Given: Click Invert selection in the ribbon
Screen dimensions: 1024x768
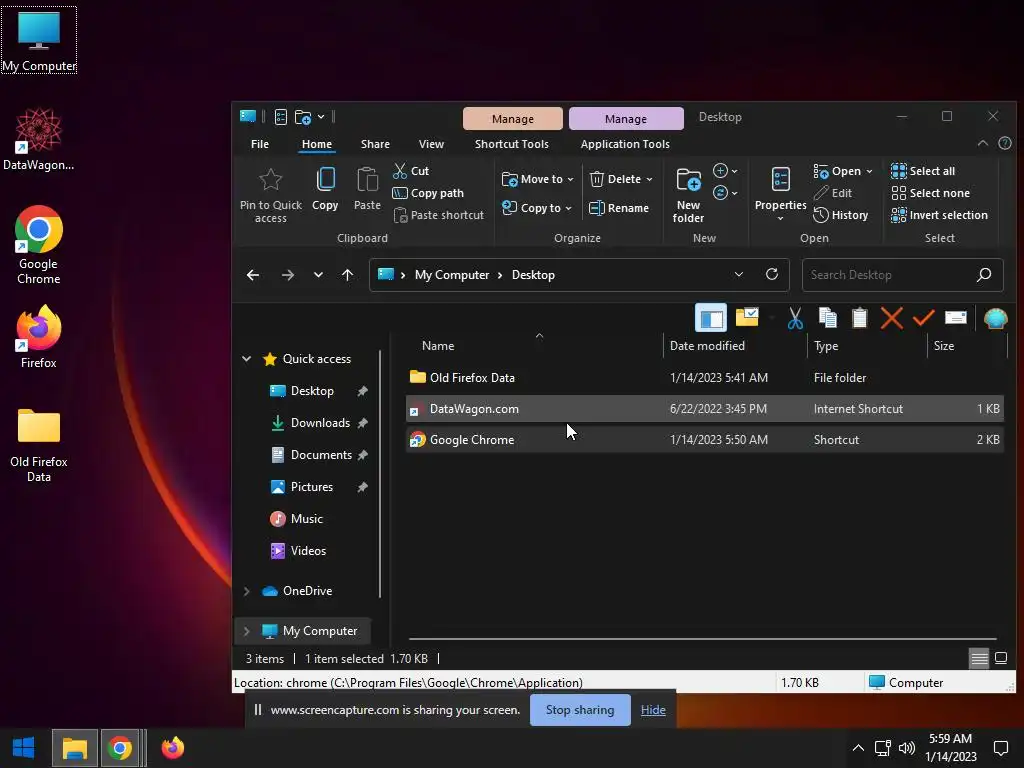Looking at the screenshot, I should 939,215.
